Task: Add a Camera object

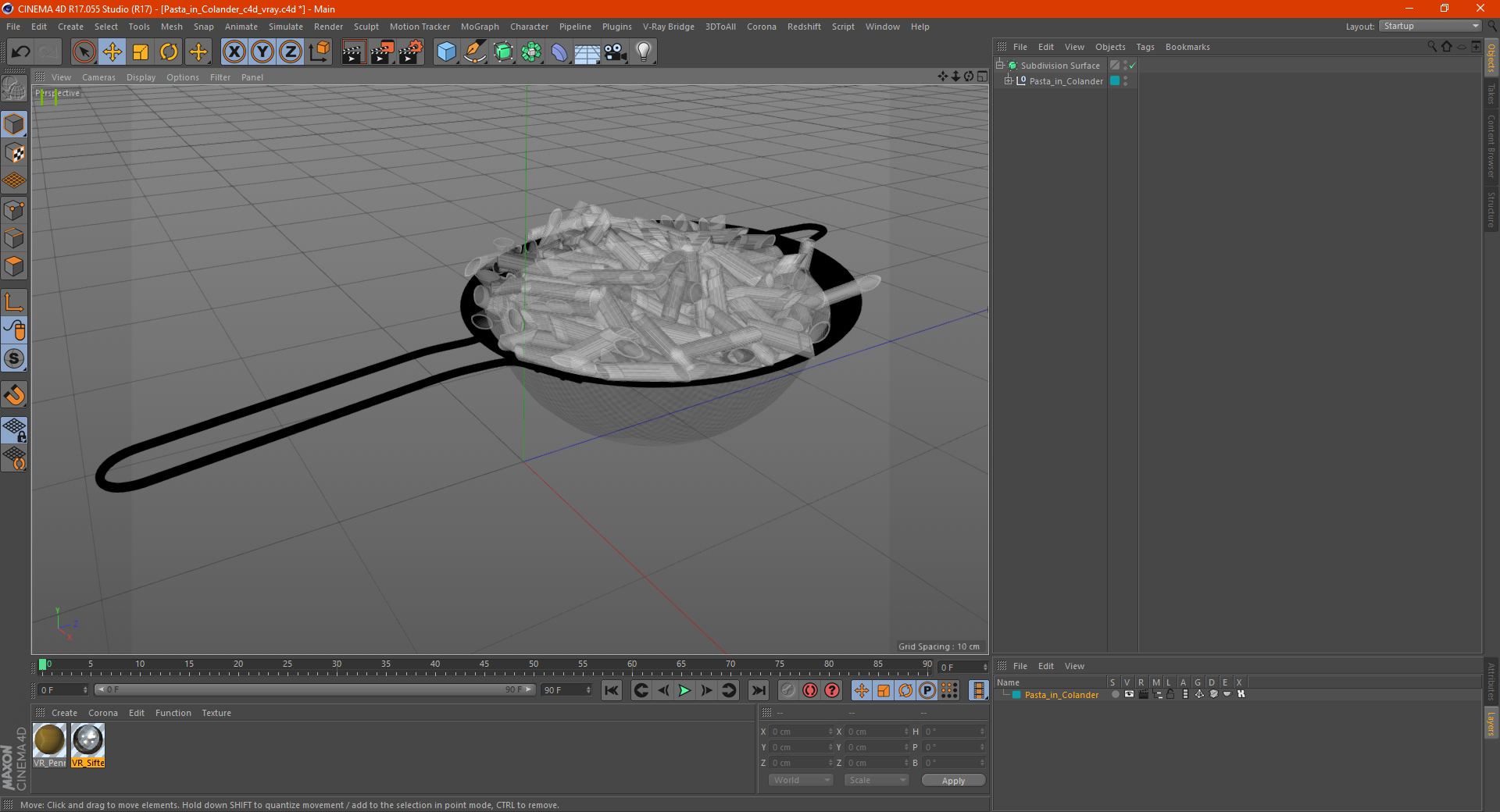Action: [615, 52]
